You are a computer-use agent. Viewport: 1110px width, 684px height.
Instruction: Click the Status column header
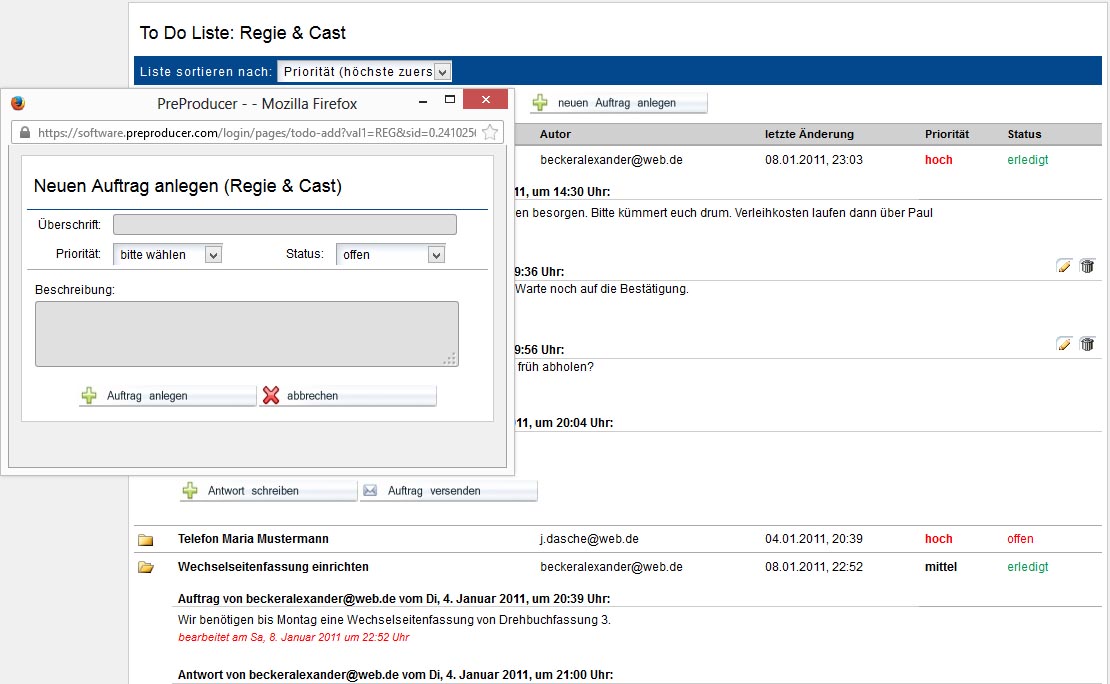(x=1024, y=134)
